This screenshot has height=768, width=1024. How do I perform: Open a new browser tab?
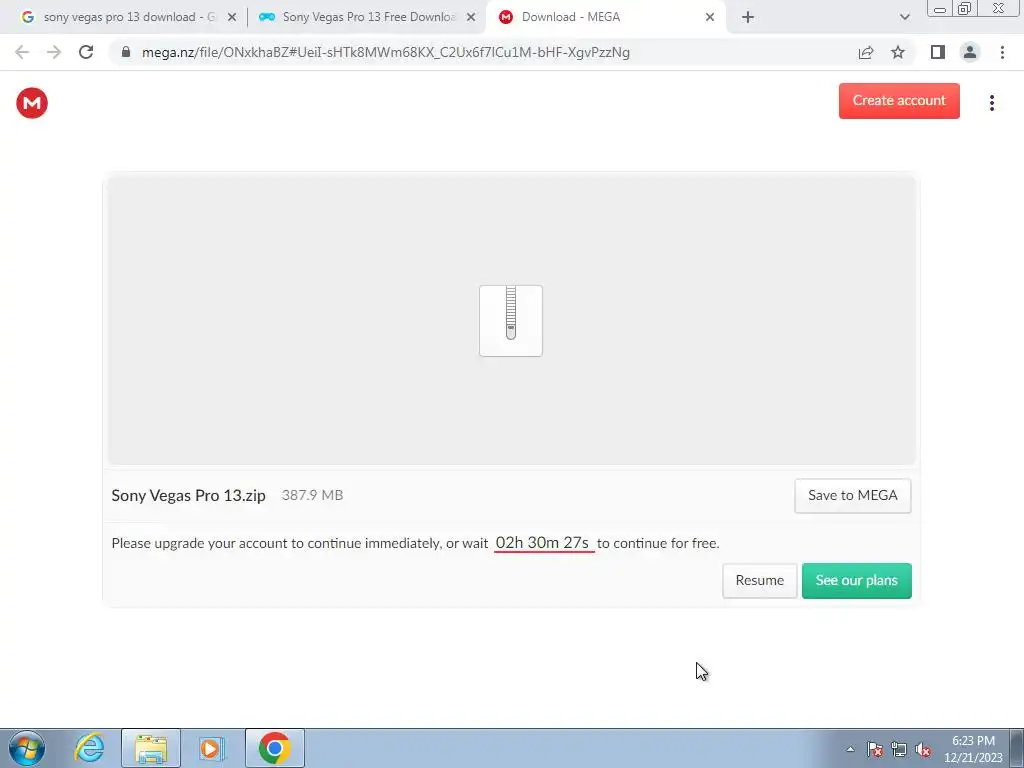pos(748,18)
